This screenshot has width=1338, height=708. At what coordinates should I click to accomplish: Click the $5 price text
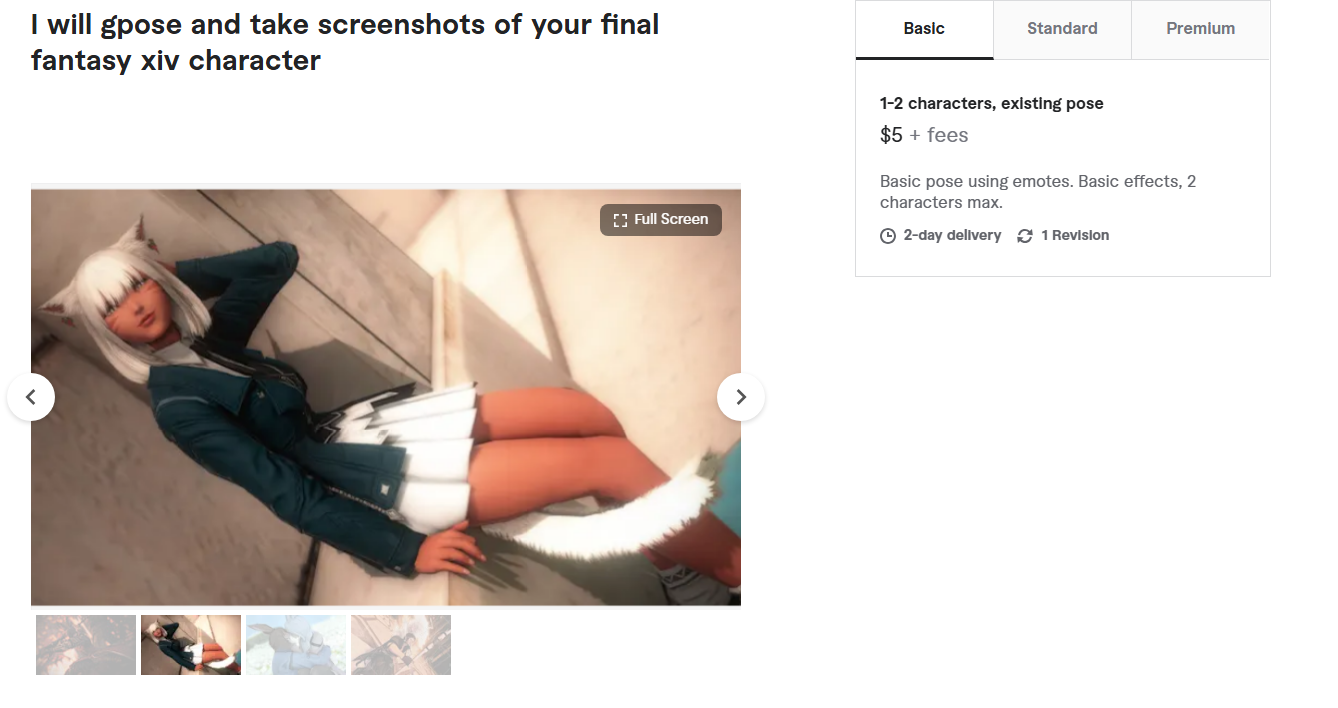click(891, 135)
